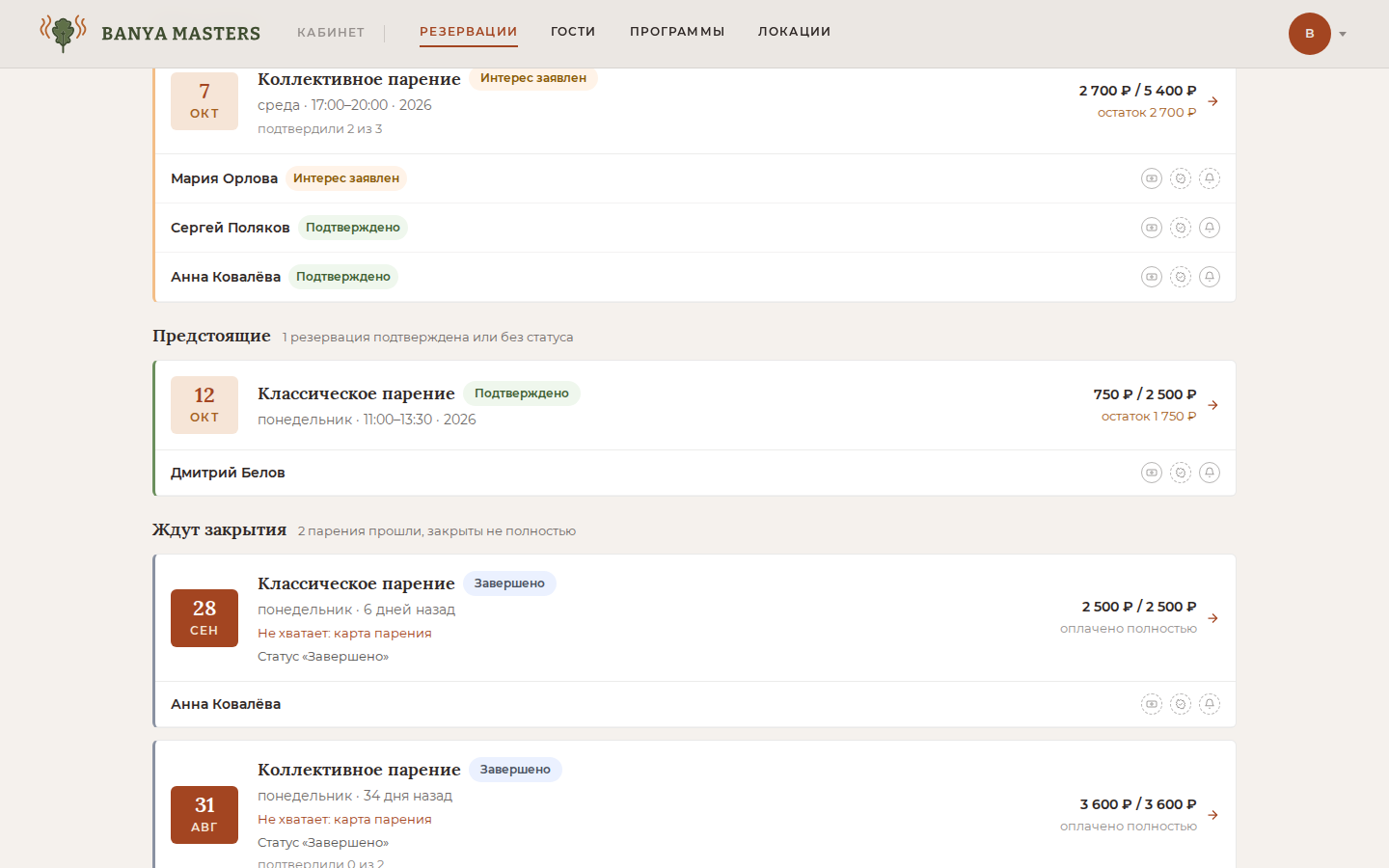
Task: Click the 31 АВГ date tile
Action: [204, 815]
